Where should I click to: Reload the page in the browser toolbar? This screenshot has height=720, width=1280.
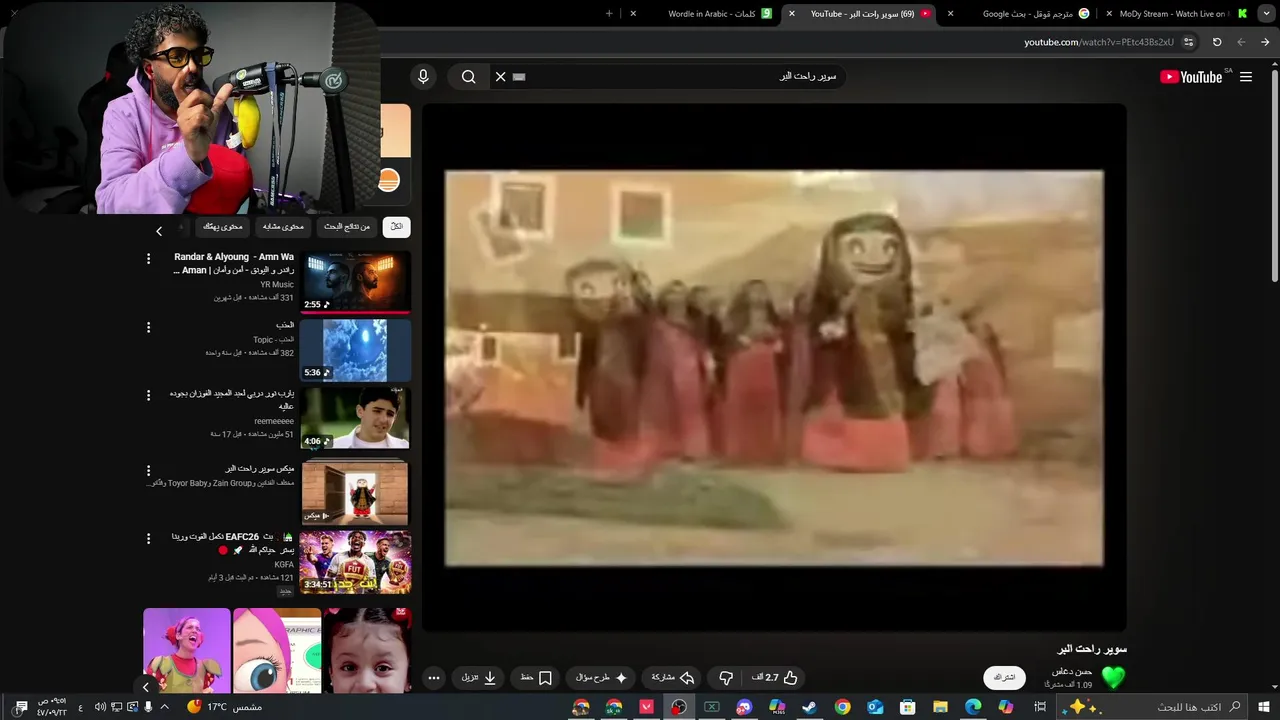[x=1217, y=42]
